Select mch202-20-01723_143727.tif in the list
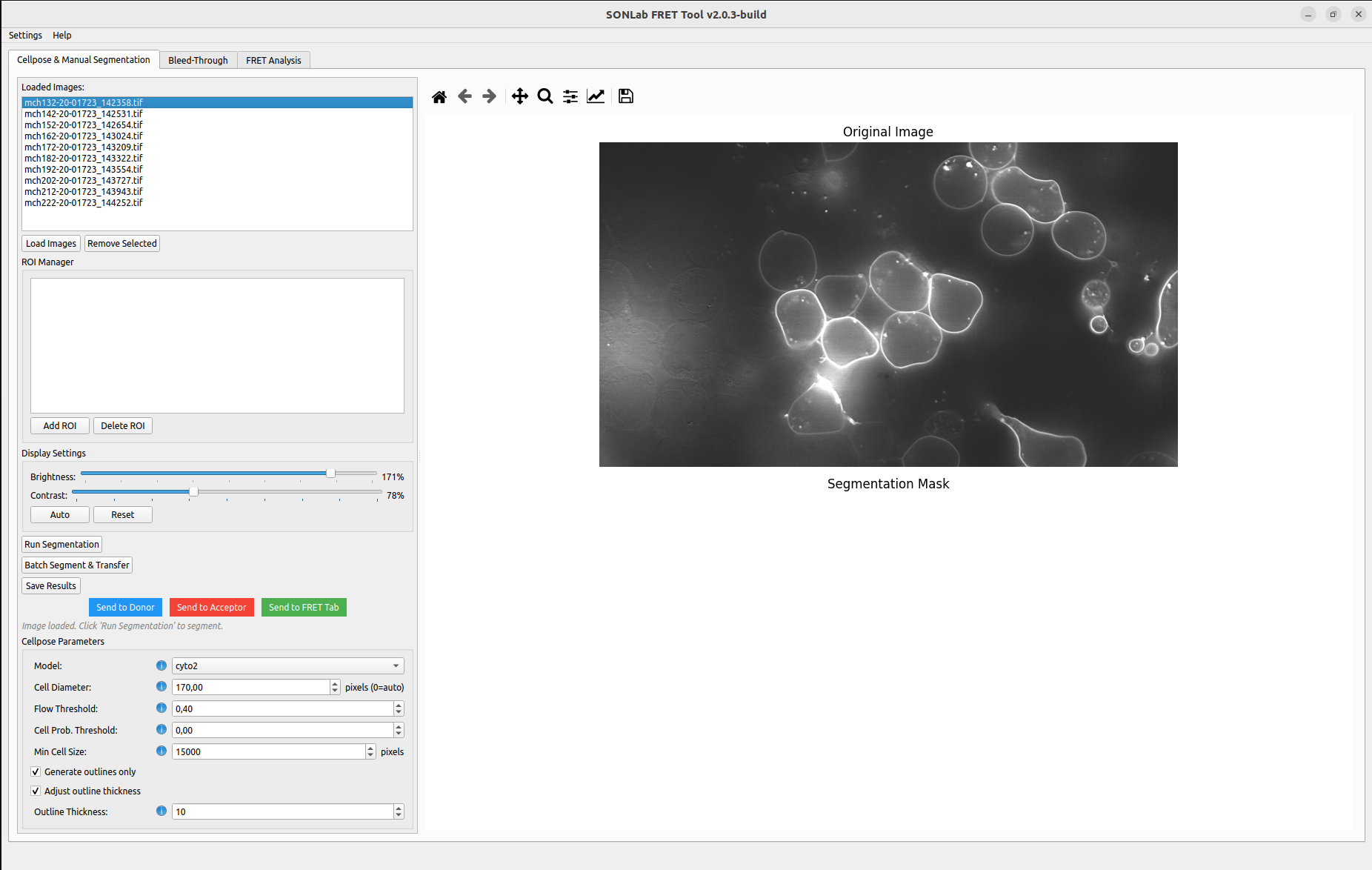 [x=217, y=180]
